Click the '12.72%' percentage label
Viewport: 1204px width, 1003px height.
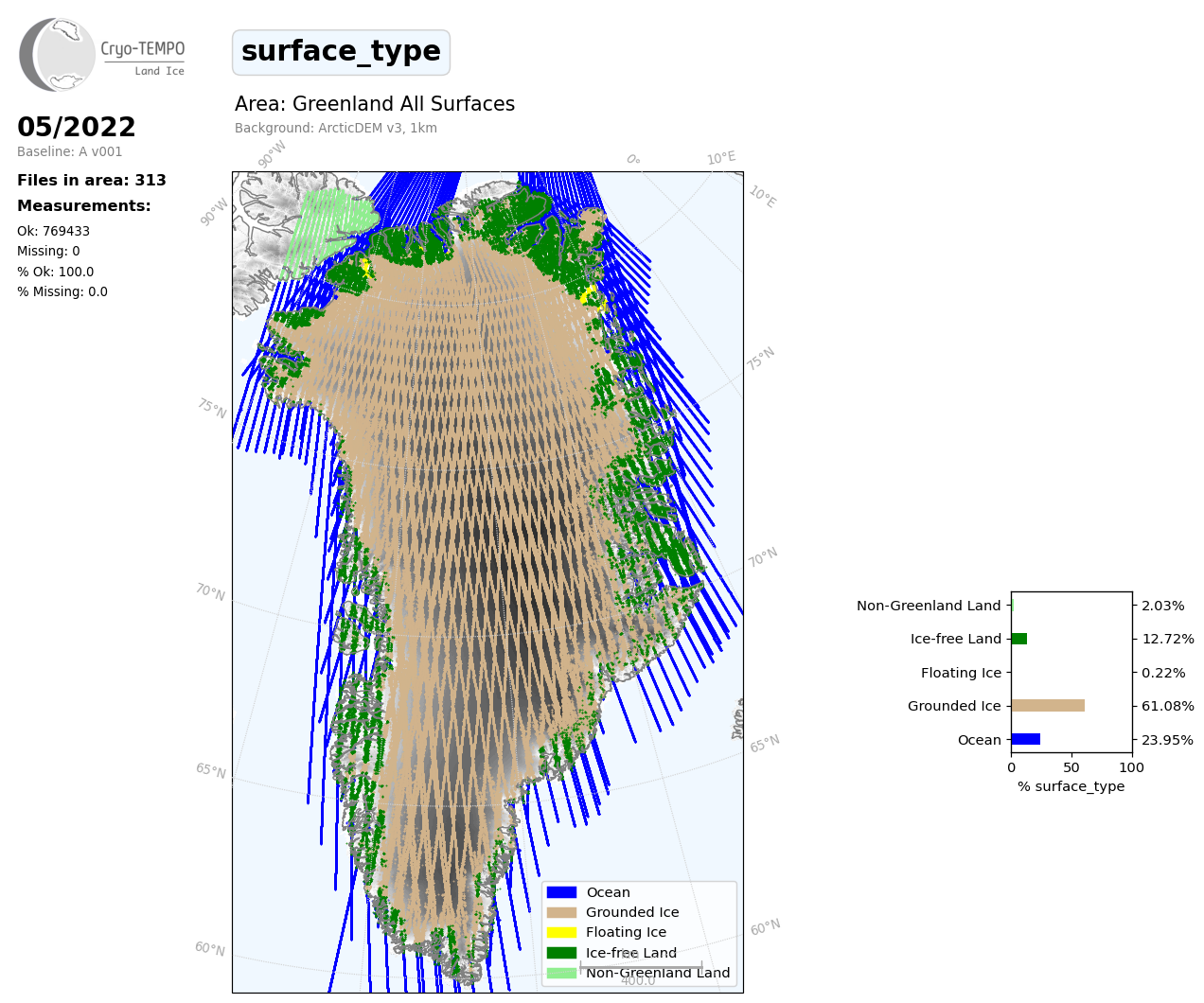click(1168, 639)
